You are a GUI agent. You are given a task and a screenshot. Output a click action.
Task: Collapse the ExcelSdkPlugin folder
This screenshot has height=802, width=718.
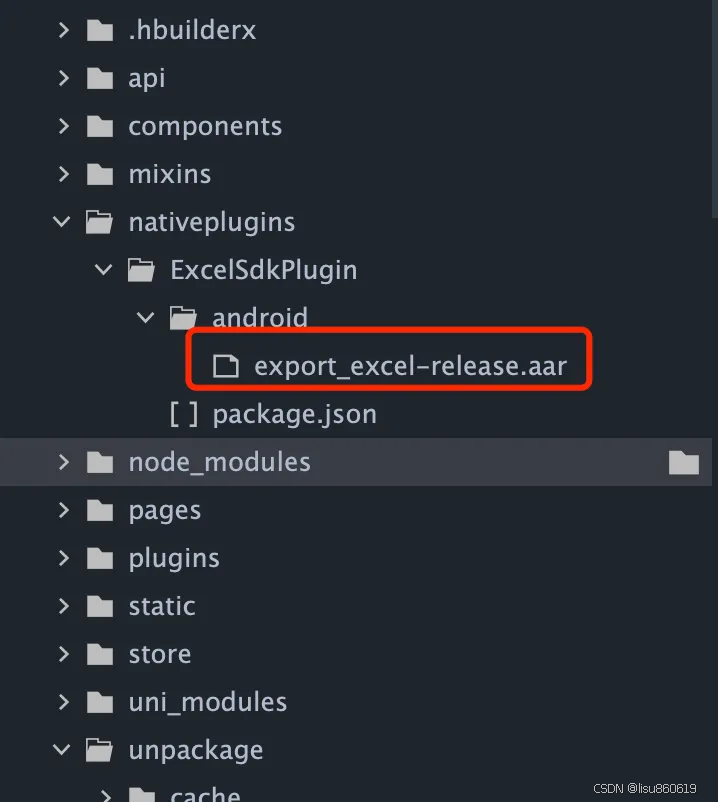pos(103,270)
